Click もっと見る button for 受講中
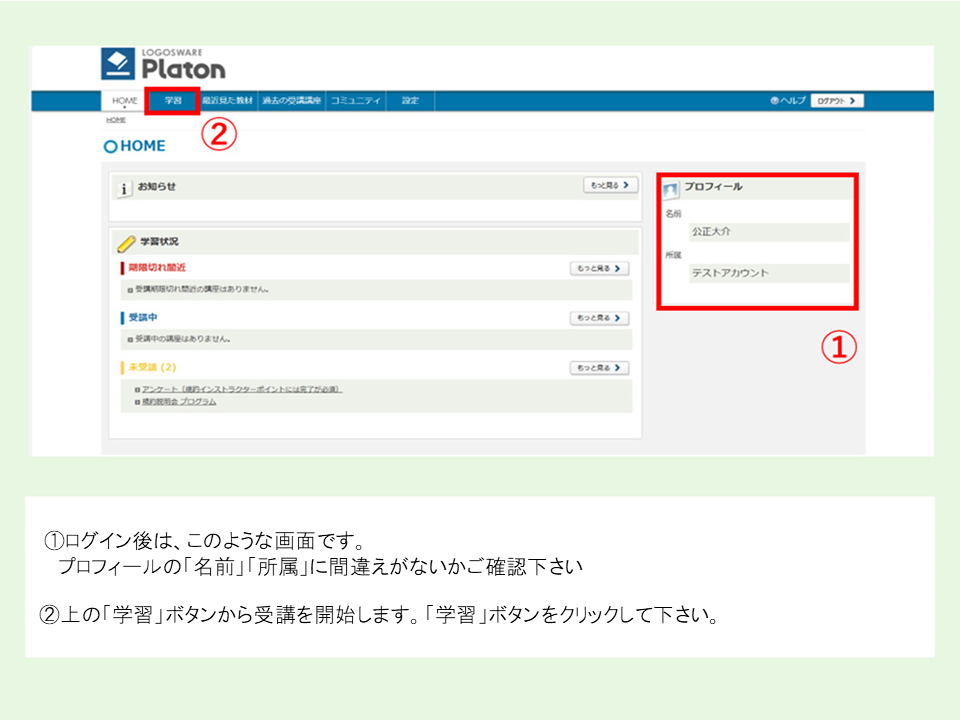 pos(599,318)
